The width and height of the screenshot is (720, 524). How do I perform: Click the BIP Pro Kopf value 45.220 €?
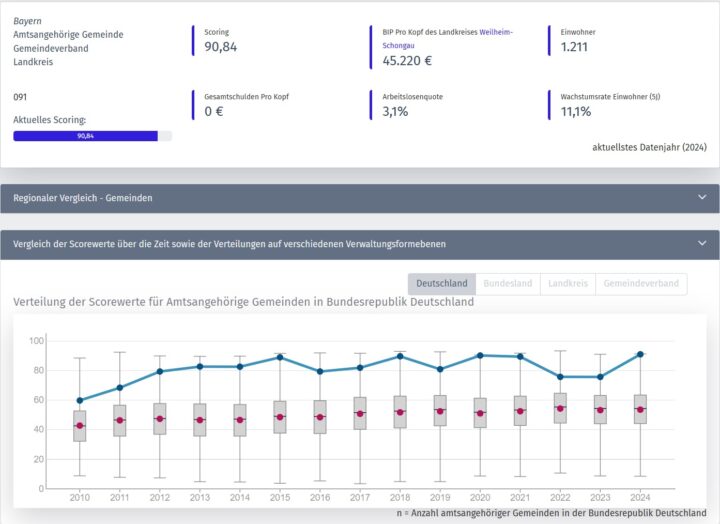click(407, 61)
